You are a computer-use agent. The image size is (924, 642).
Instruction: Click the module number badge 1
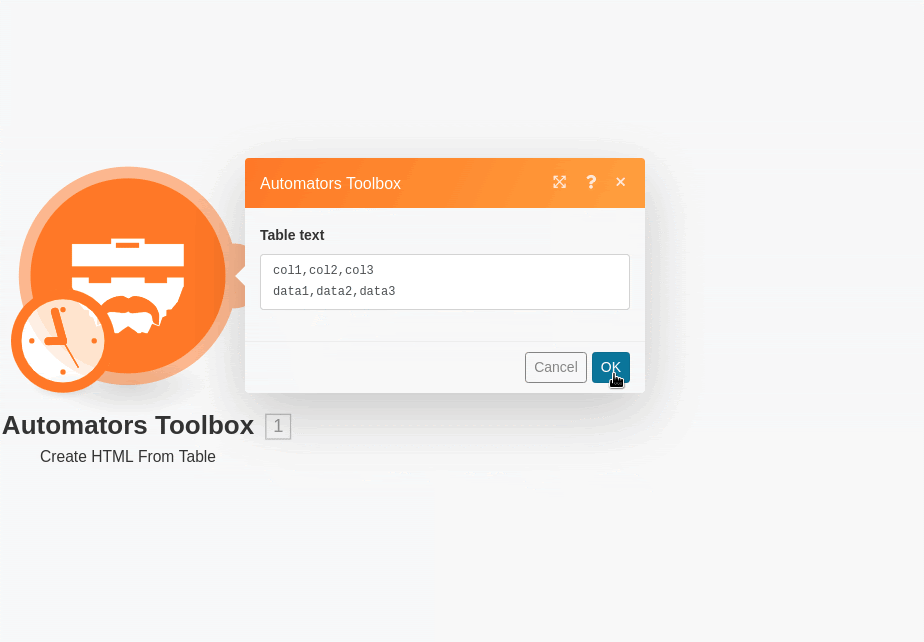click(278, 426)
